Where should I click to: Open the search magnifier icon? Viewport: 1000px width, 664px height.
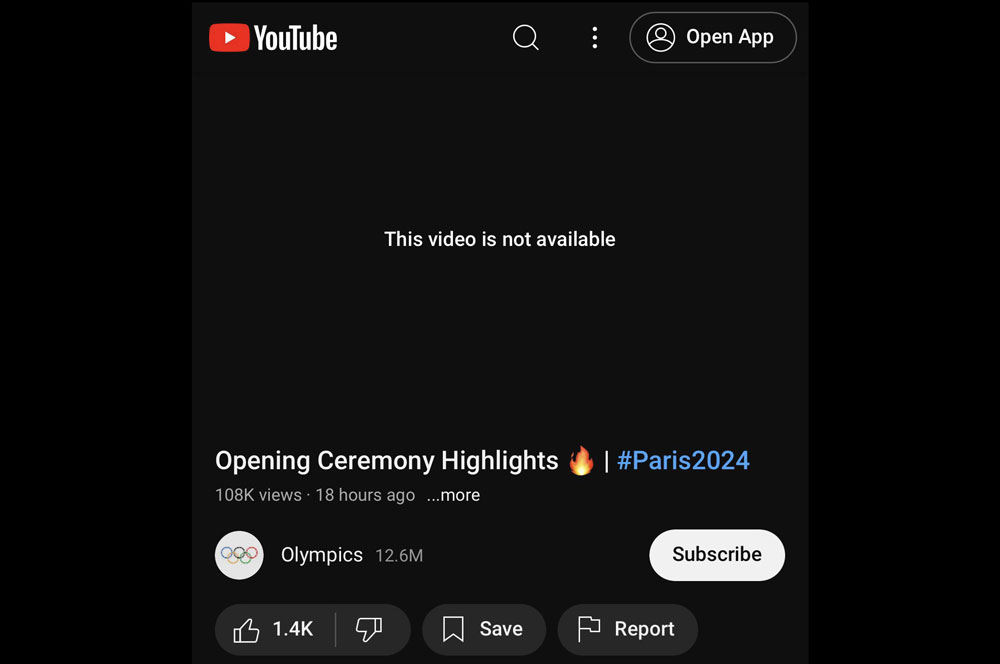(x=526, y=38)
